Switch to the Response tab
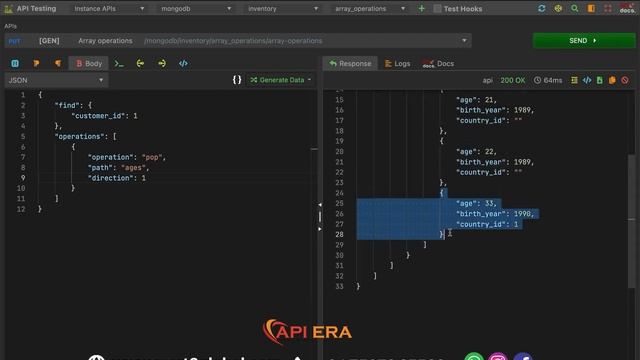Viewport: 640px width, 360px height. point(350,63)
